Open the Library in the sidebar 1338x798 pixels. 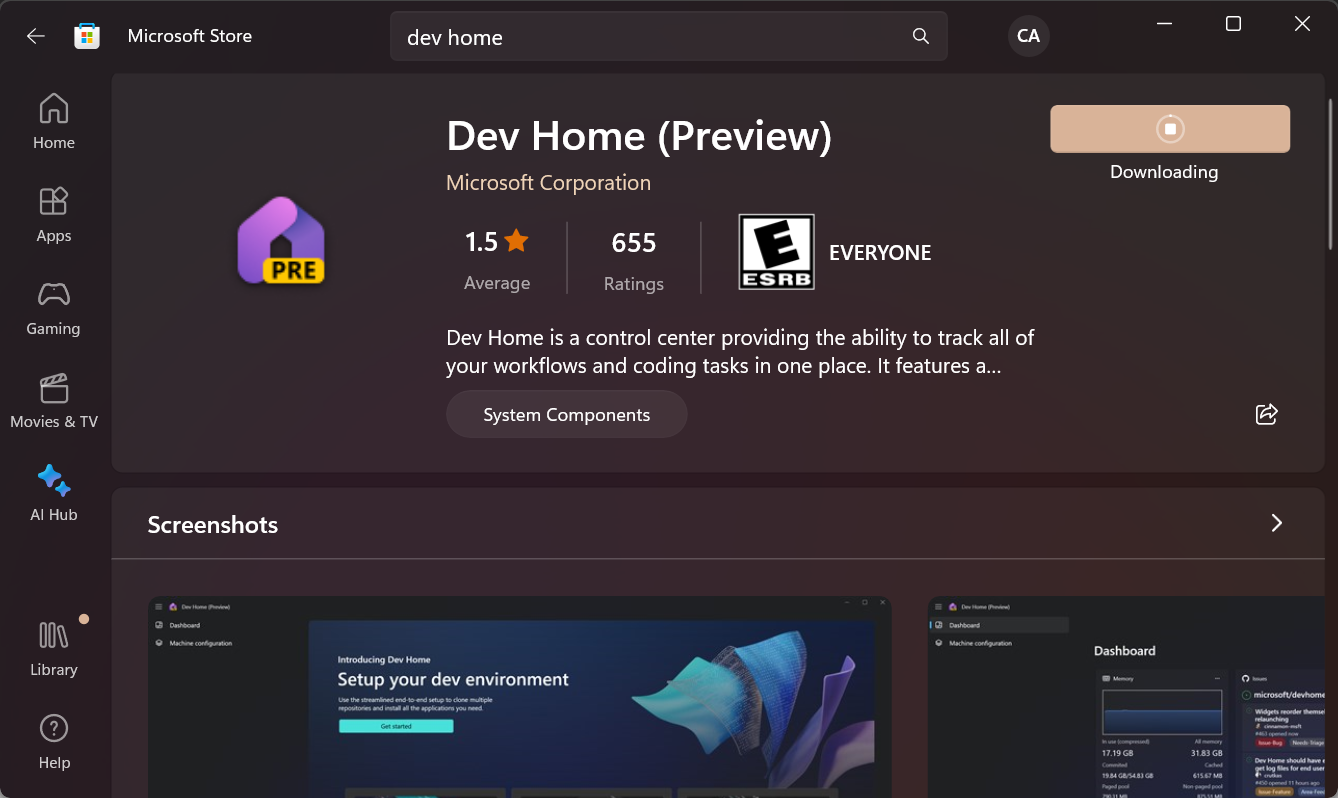(x=54, y=648)
